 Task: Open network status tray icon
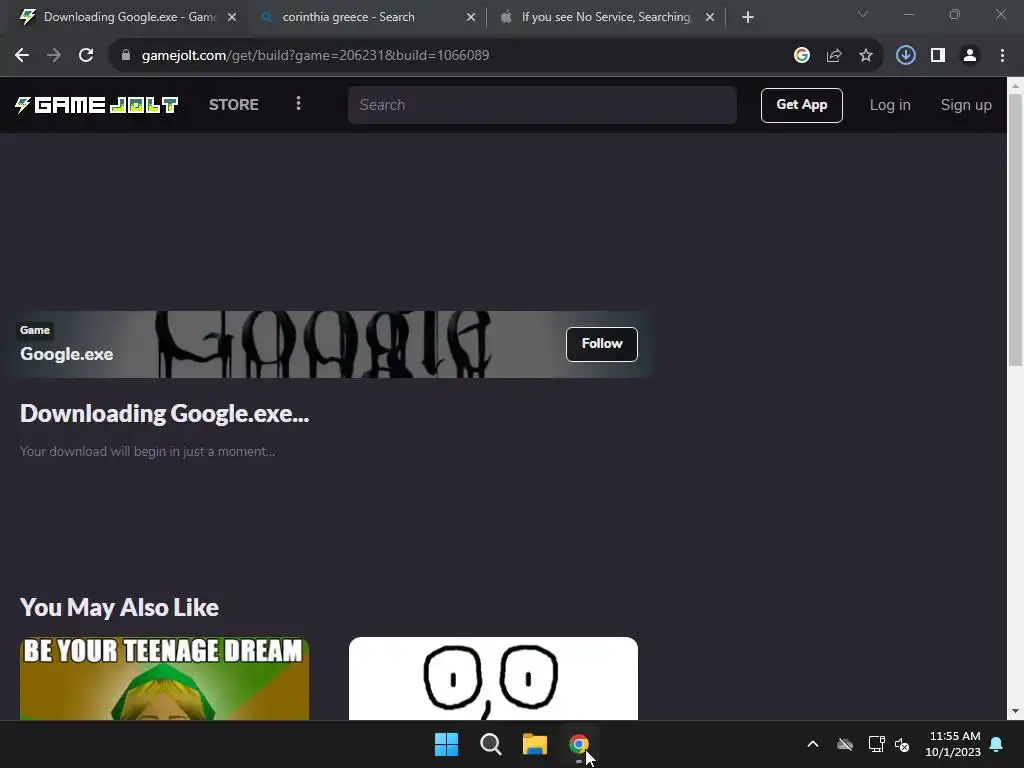point(876,744)
